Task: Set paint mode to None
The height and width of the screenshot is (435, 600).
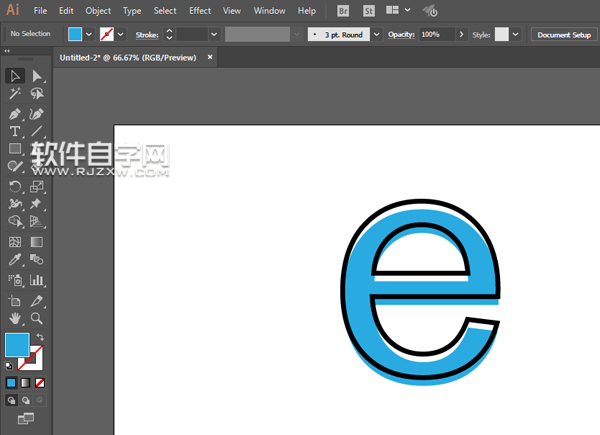Action: click(x=40, y=383)
